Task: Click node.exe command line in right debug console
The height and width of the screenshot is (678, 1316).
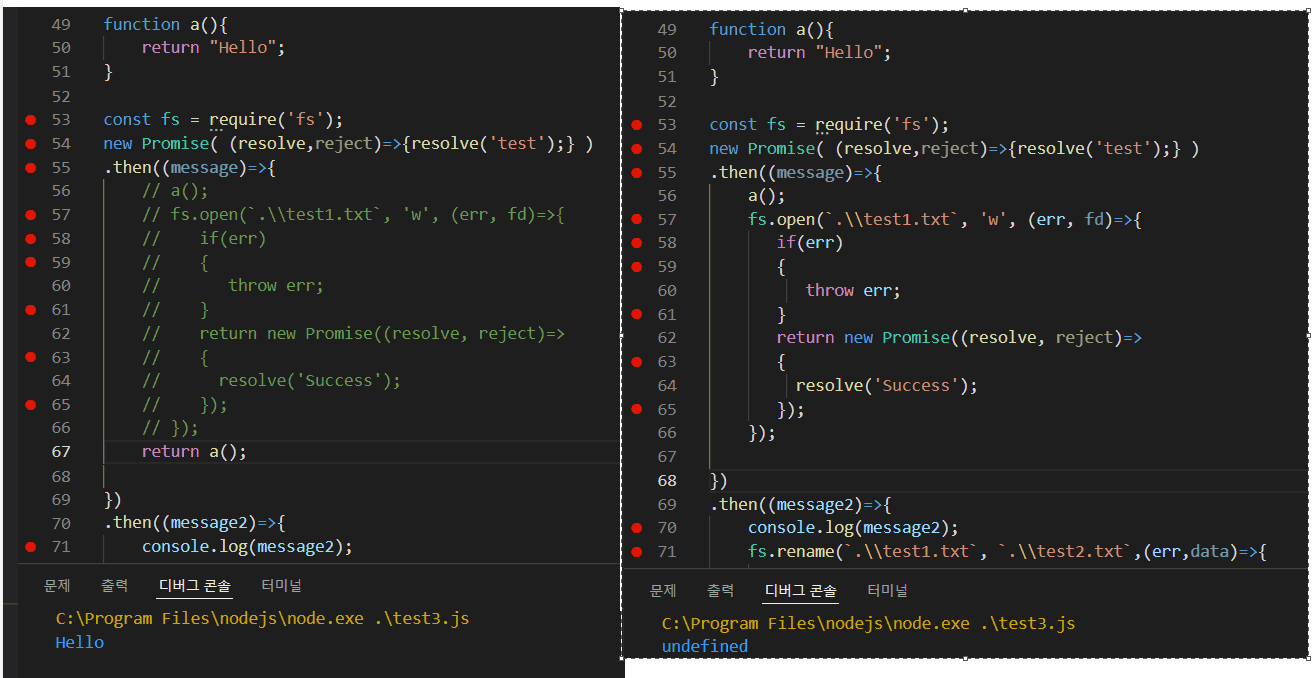Action: (868, 623)
